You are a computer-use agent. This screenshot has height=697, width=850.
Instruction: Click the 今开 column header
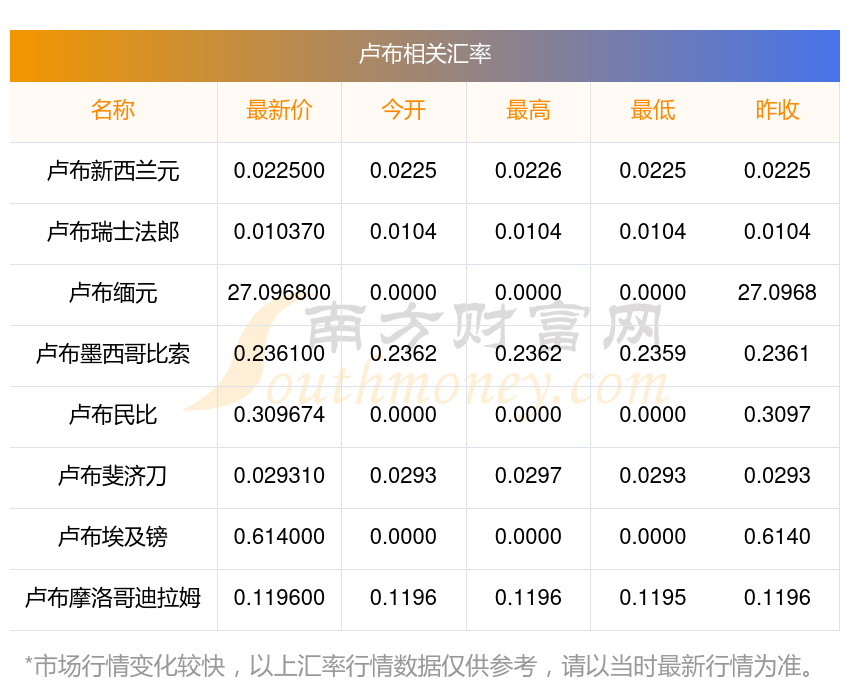pos(403,110)
